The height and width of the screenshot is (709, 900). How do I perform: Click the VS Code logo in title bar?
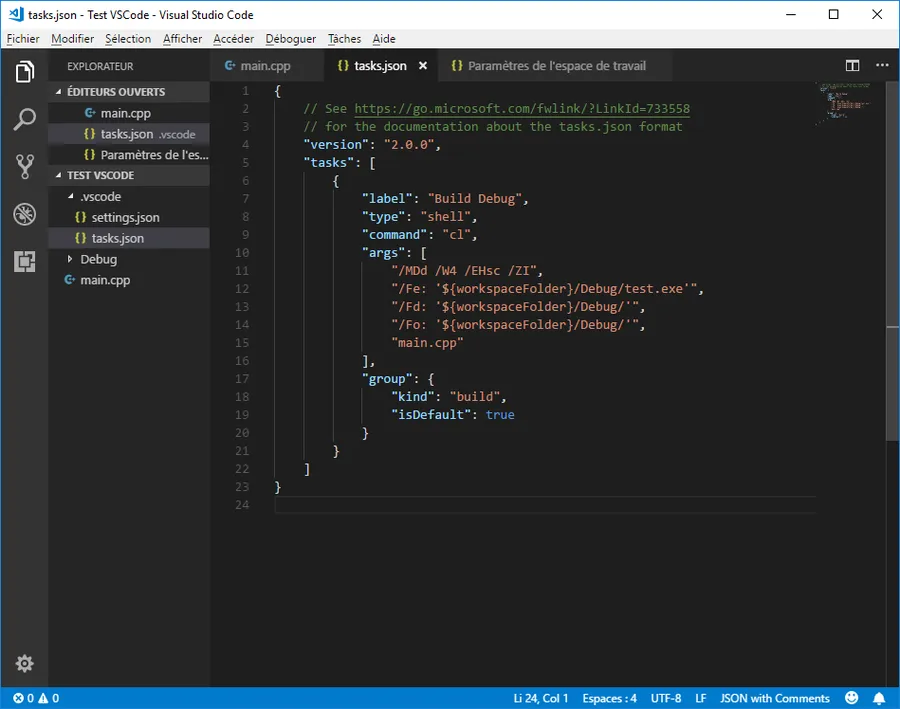16,14
